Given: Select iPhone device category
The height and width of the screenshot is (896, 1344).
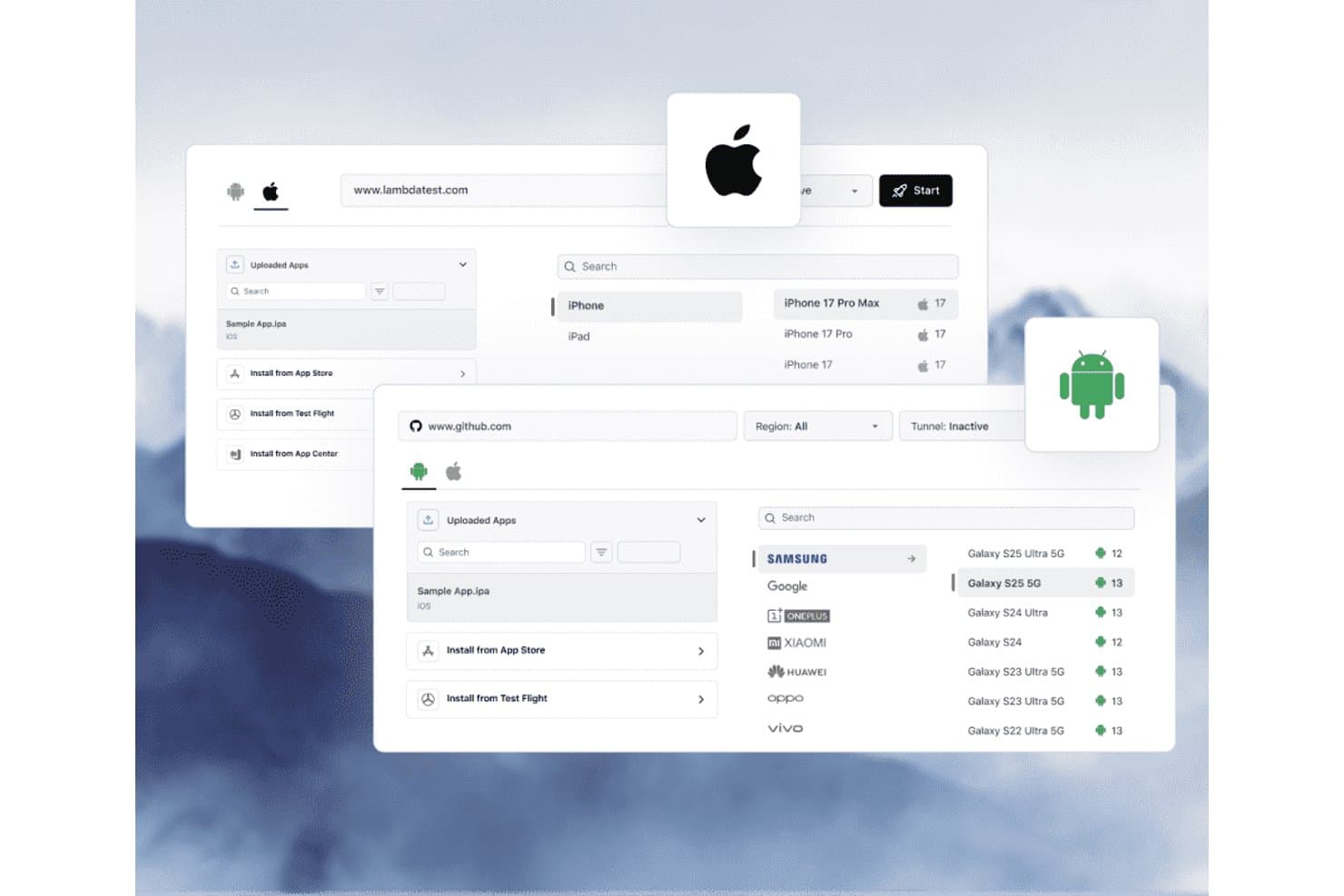Looking at the screenshot, I should coord(648,306).
